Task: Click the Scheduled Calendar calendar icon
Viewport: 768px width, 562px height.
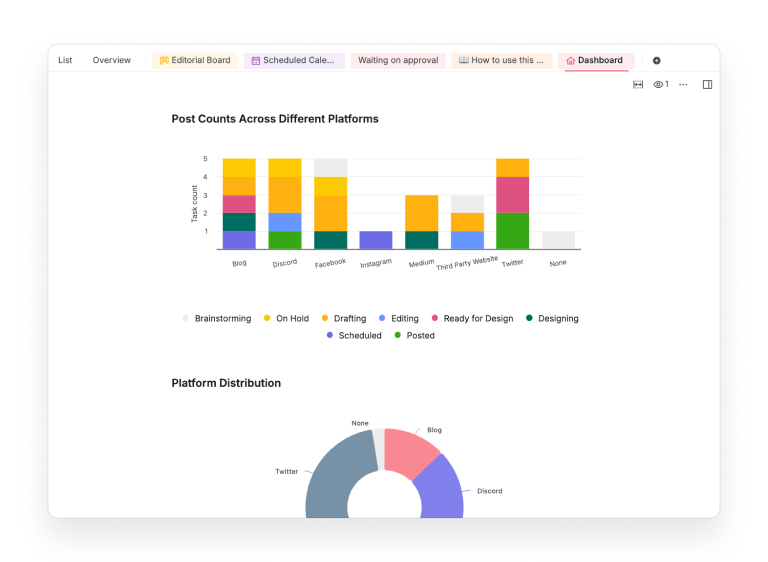Action: tap(256, 61)
